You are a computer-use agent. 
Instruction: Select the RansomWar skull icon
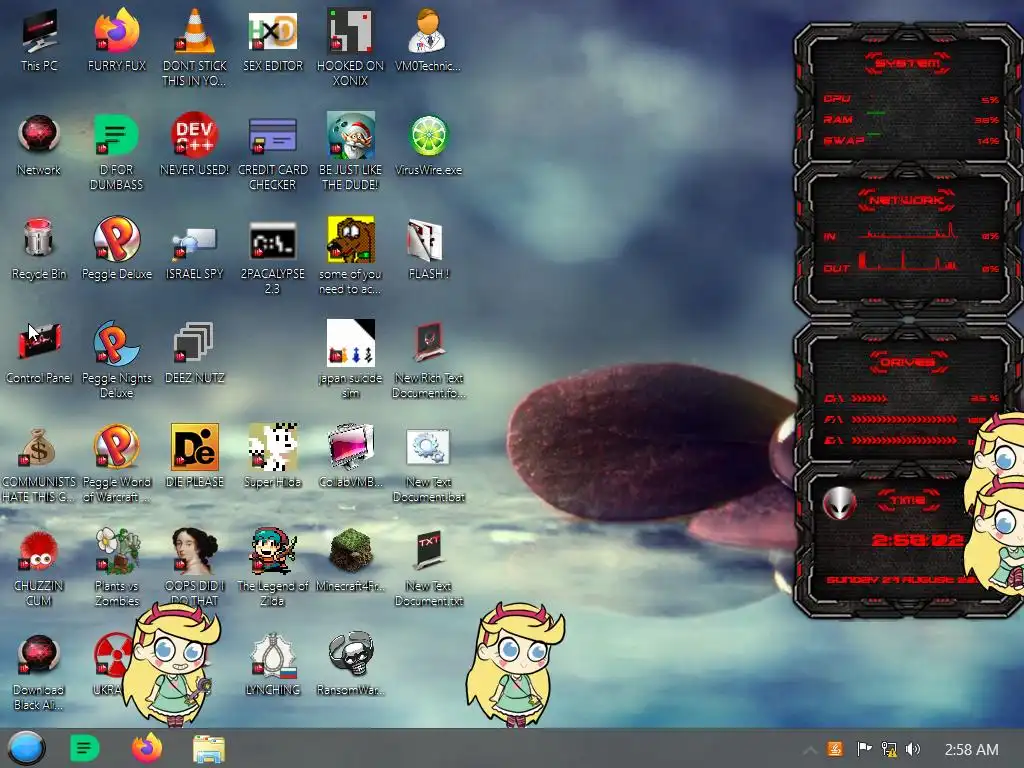coord(350,664)
